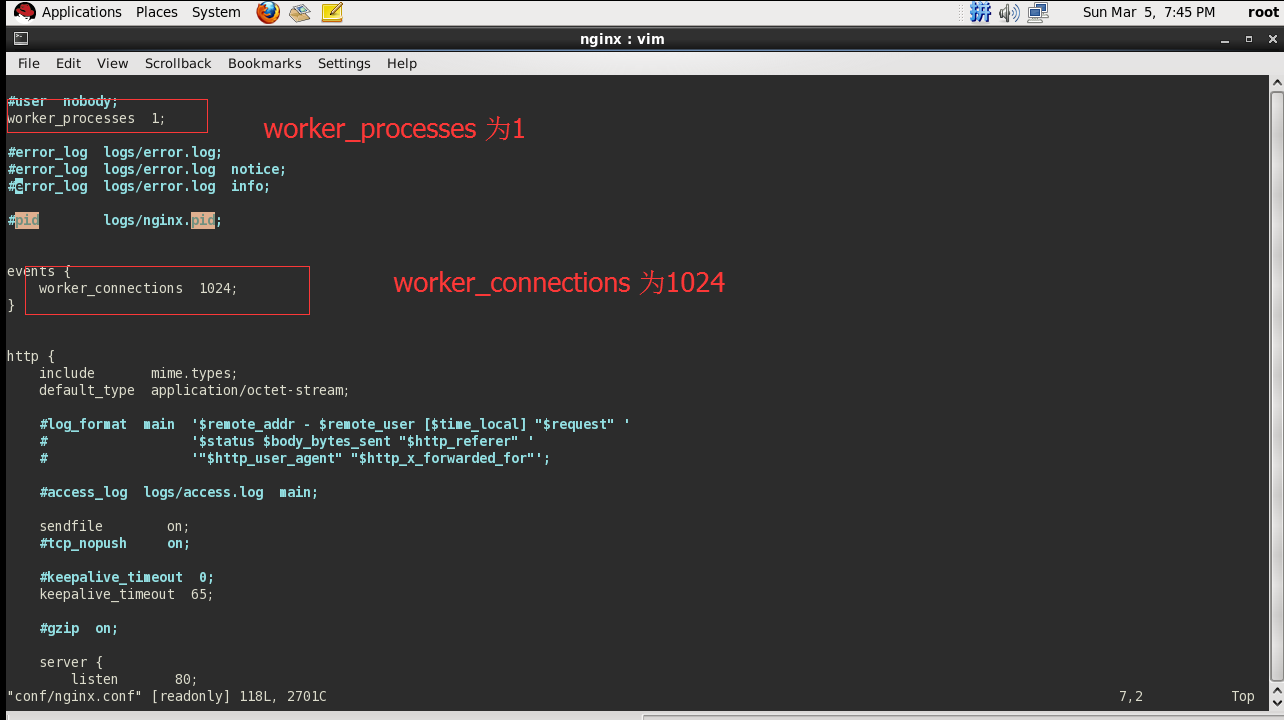Click the 'sendfile on;' line
Image resolution: width=1284 pixels, height=720 pixels.
tap(115, 526)
